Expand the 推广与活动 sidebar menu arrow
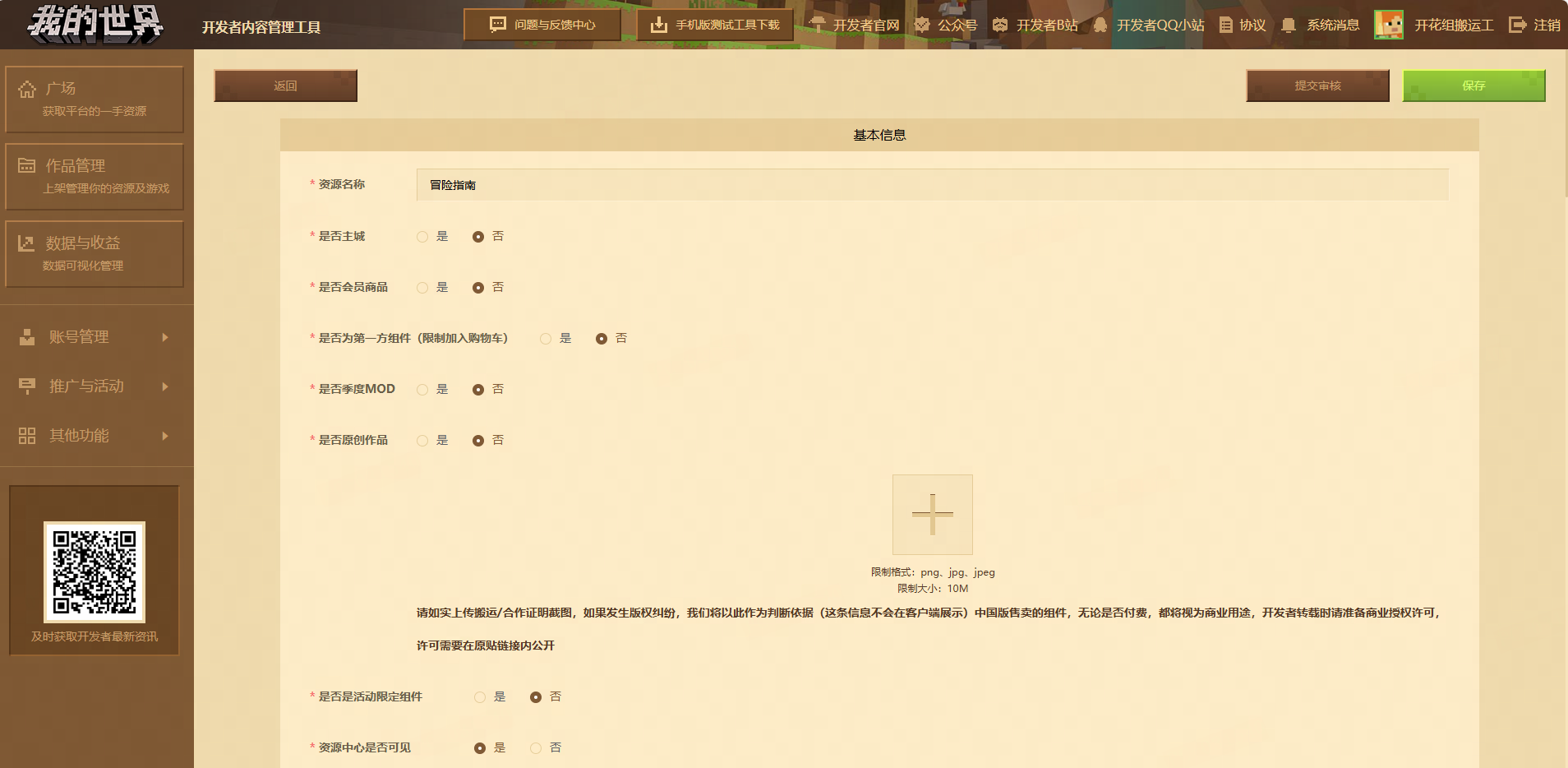The height and width of the screenshot is (768, 1568). point(165,386)
